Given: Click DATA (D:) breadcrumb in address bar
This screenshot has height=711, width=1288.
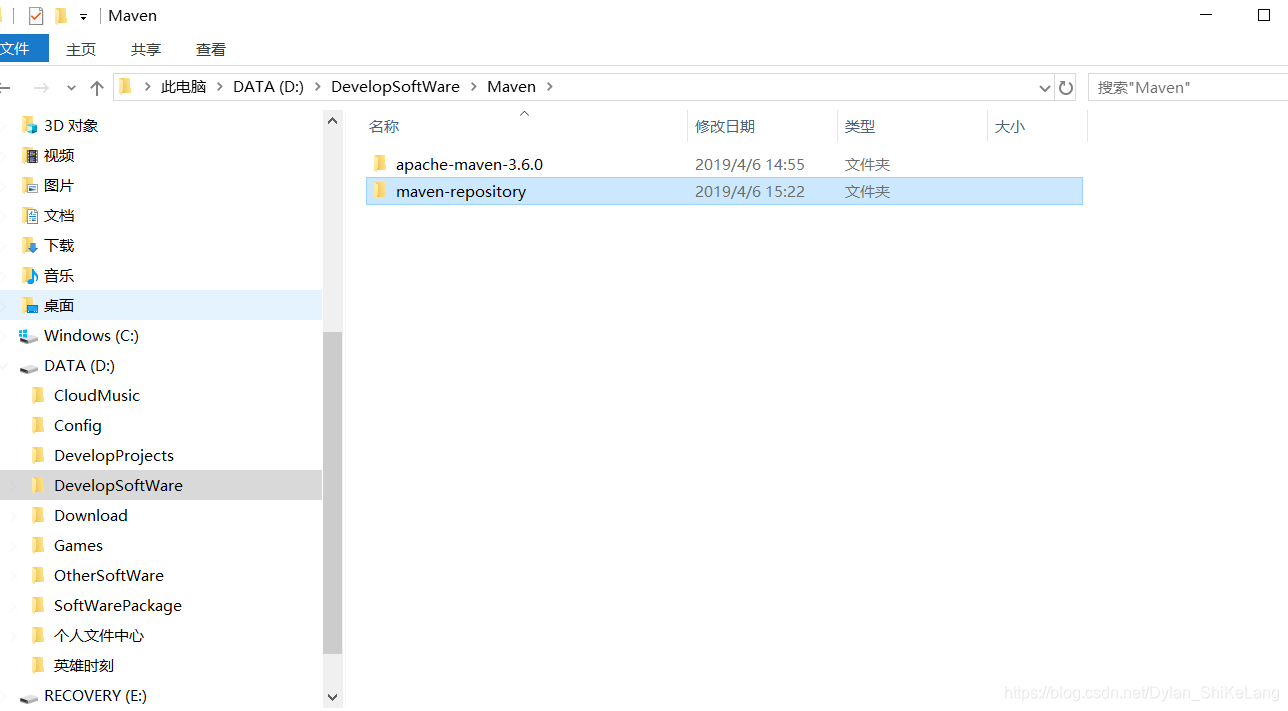Looking at the screenshot, I should point(268,87).
